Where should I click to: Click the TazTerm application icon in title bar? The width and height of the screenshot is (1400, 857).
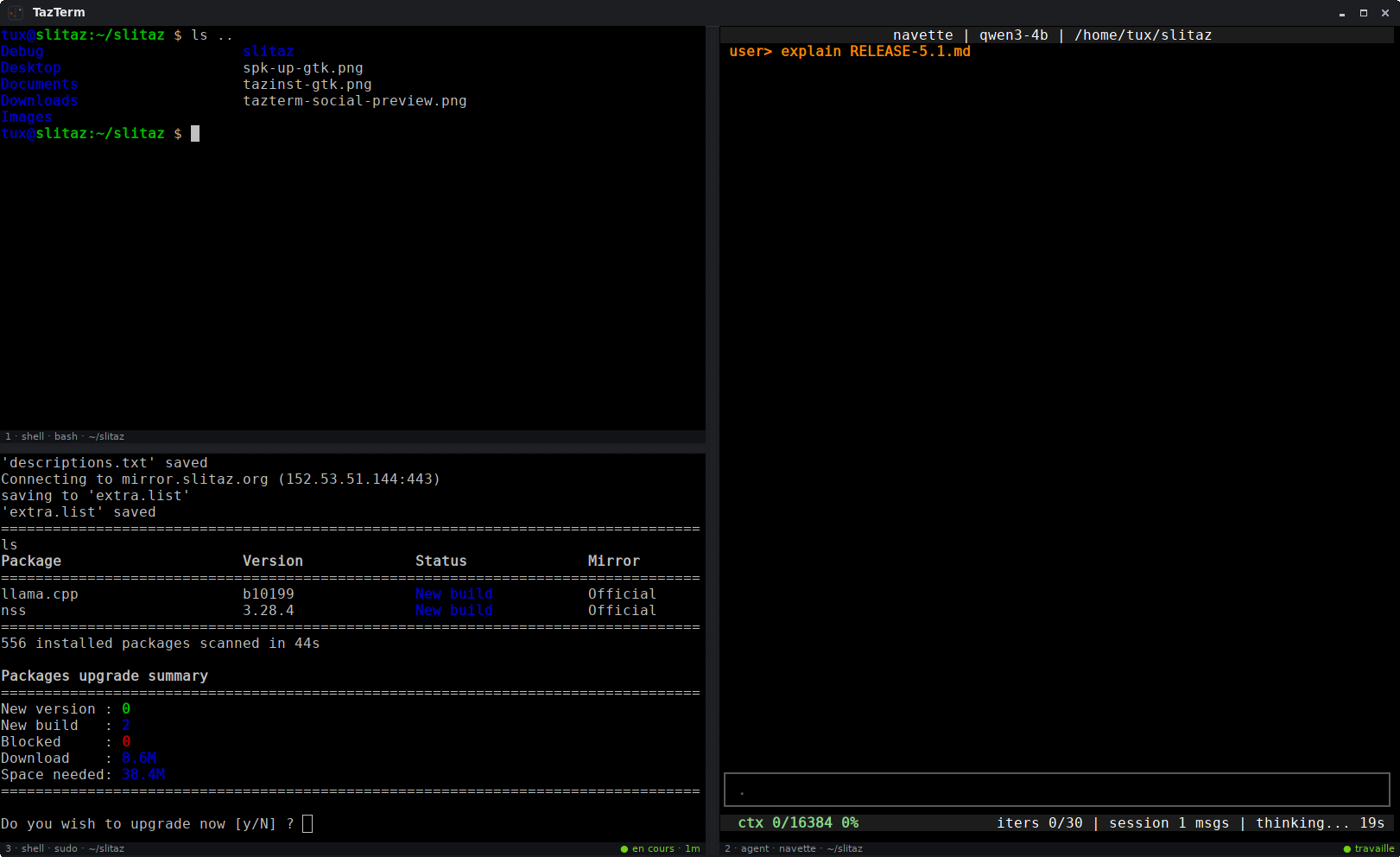(15, 12)
